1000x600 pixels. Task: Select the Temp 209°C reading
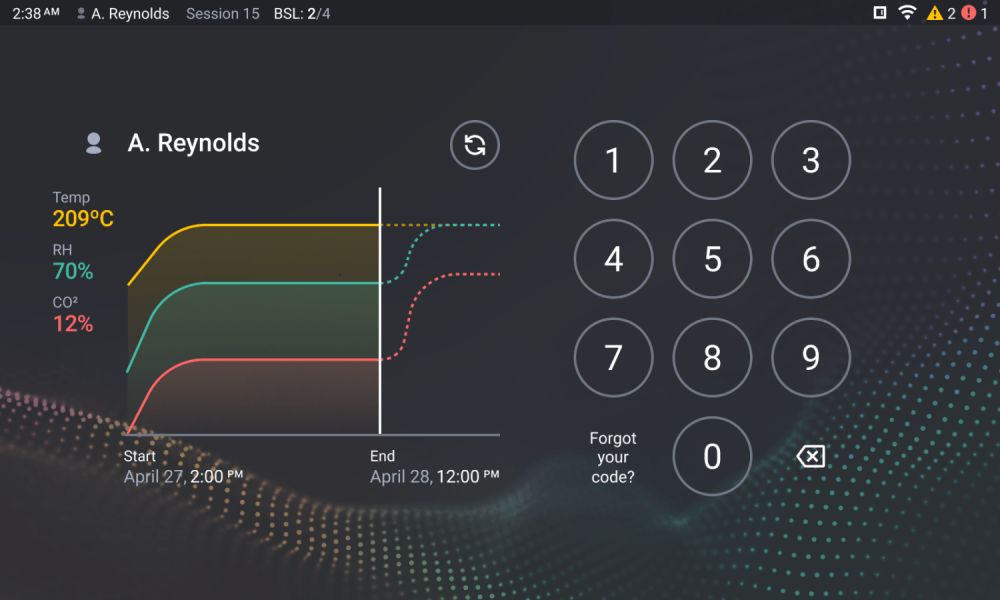[x=83, y=209]
